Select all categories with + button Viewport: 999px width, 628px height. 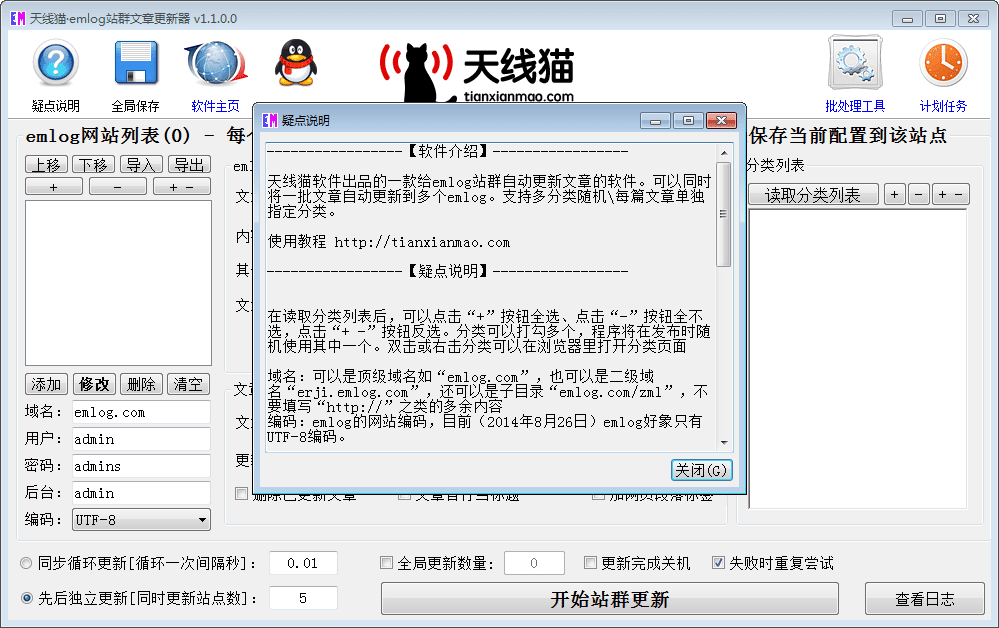coord(895,194)
